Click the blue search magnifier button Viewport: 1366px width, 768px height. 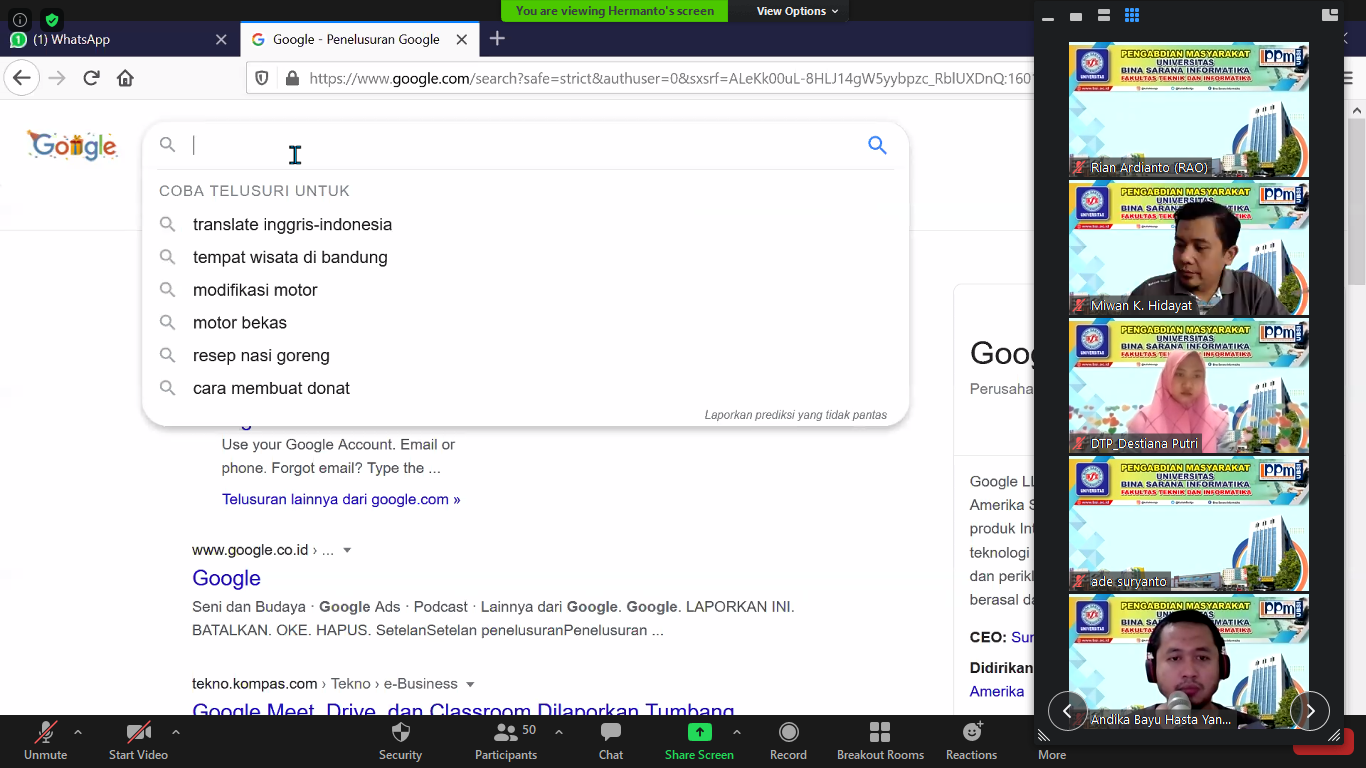tap(877, 145)
